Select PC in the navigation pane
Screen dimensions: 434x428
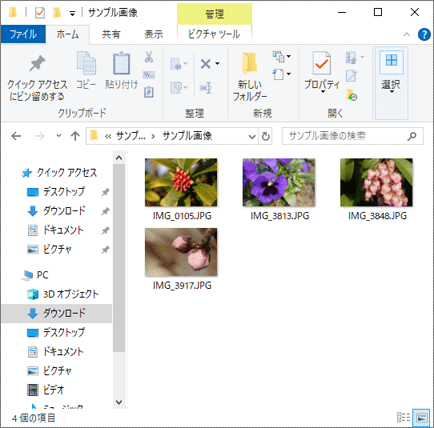[35, 275]
